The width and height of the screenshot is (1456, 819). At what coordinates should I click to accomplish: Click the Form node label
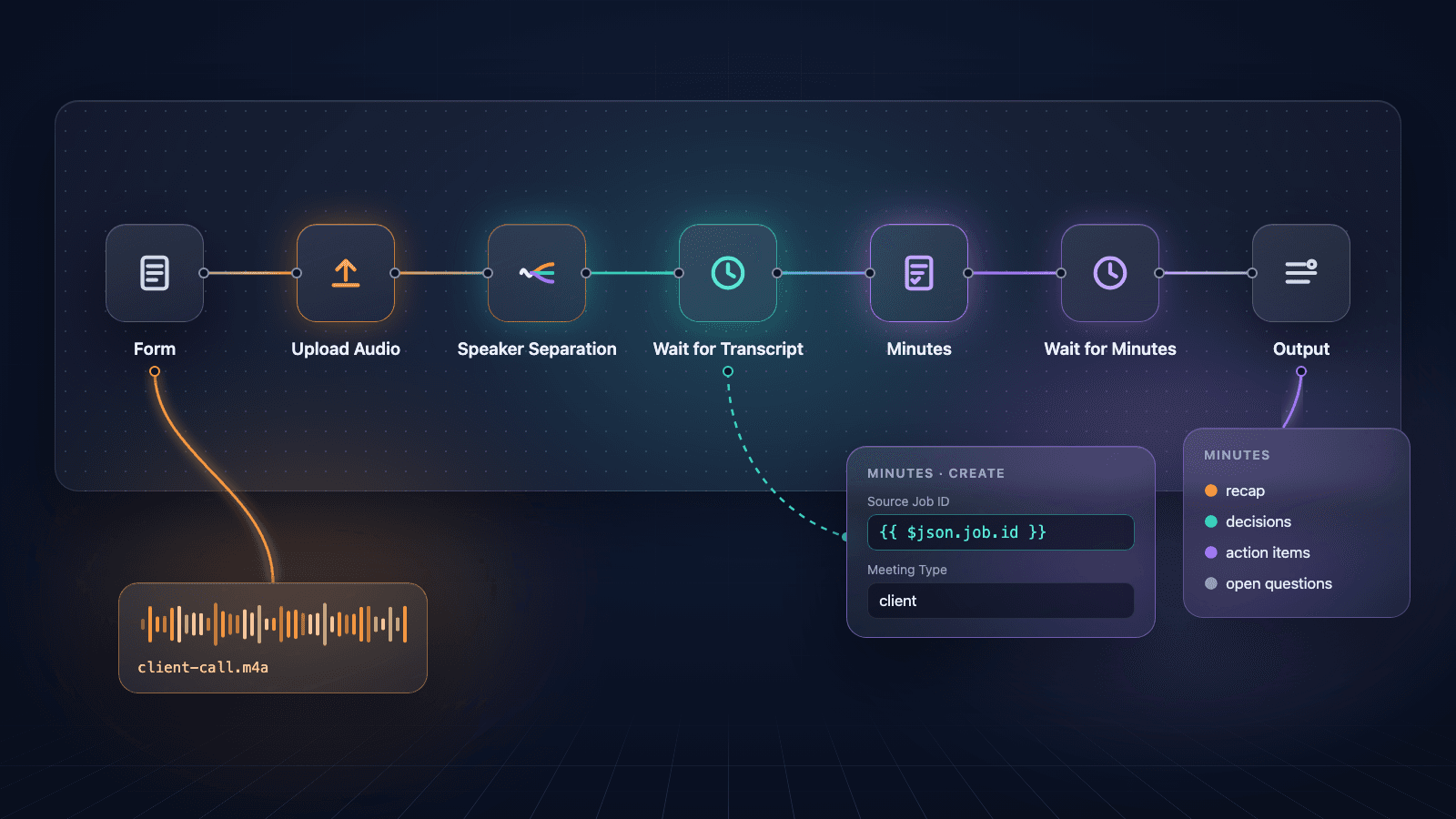coord(155,349)
